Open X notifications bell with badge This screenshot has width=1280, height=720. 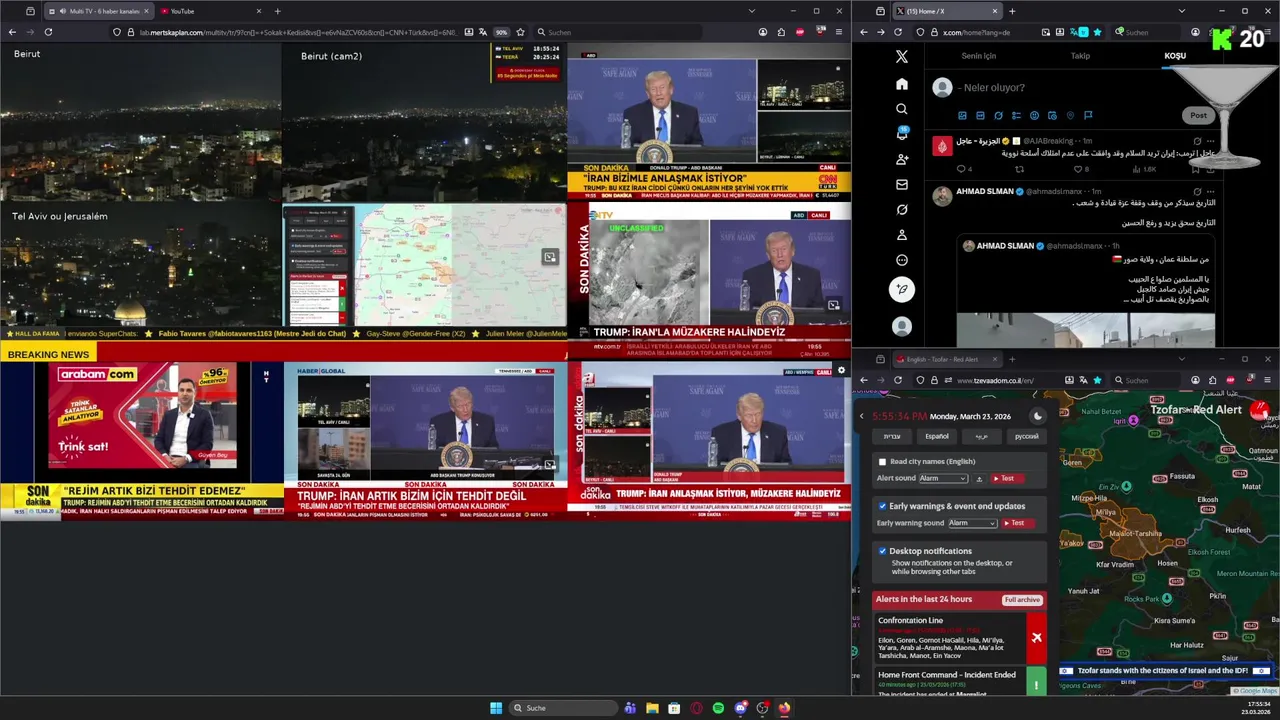tap(902, 133)
